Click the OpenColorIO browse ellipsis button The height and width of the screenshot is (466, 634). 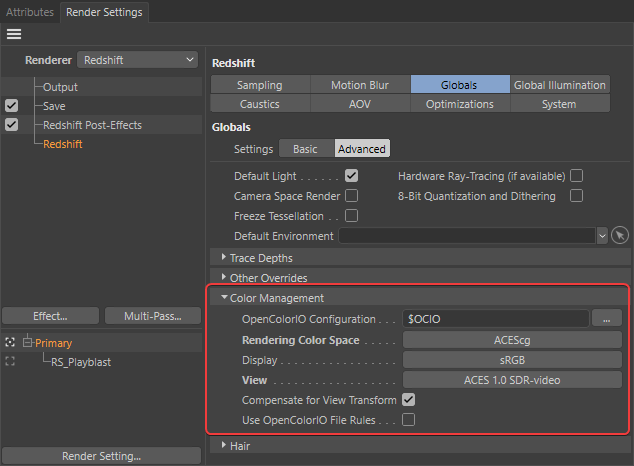coord(606,319)
